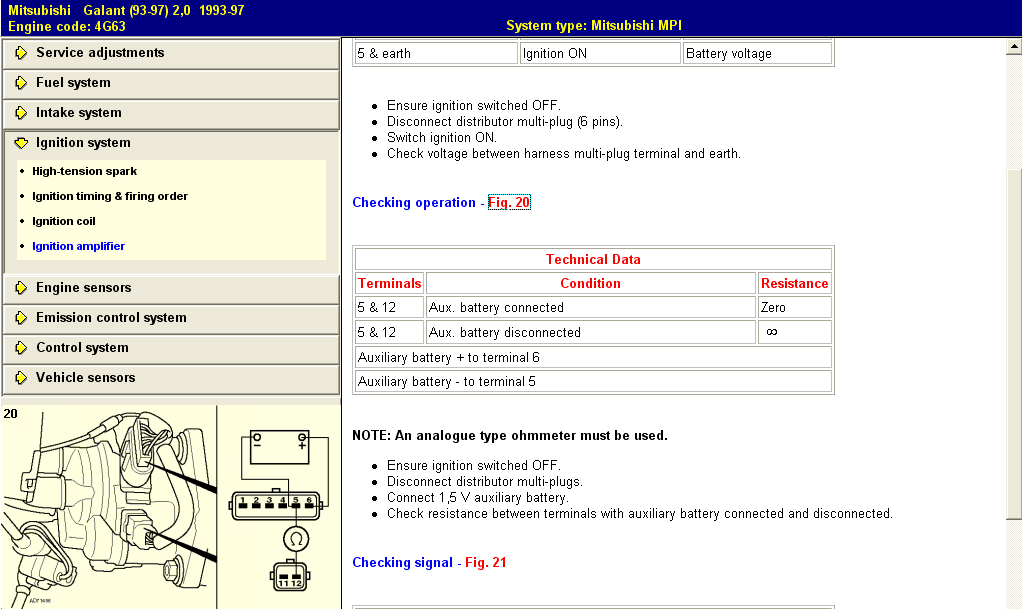Click the Technical Data table title
The height and width of the screenshot is (609, 1022).
[x=593, y=260]
